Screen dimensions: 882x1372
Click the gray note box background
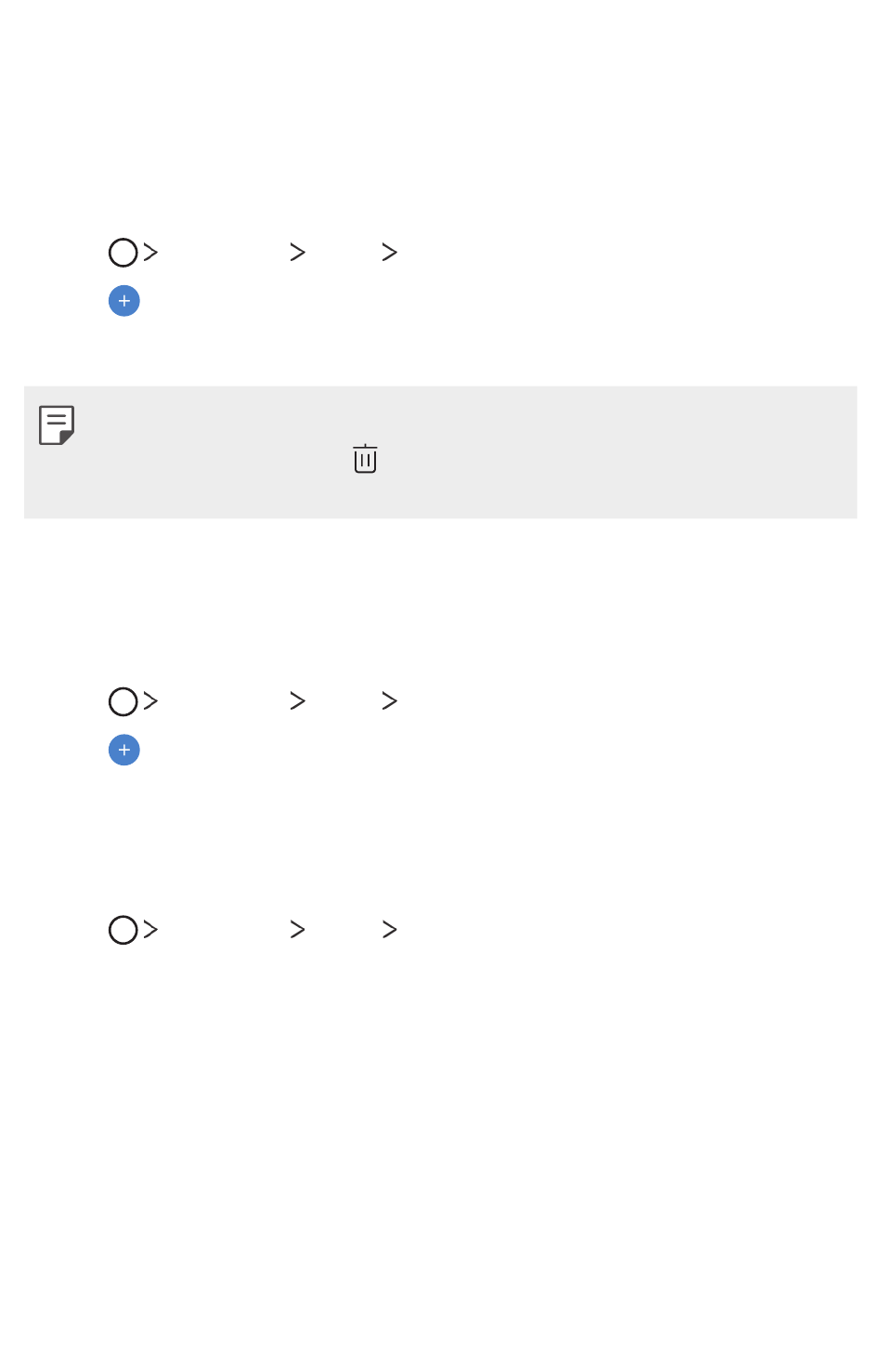coord(440,452)
